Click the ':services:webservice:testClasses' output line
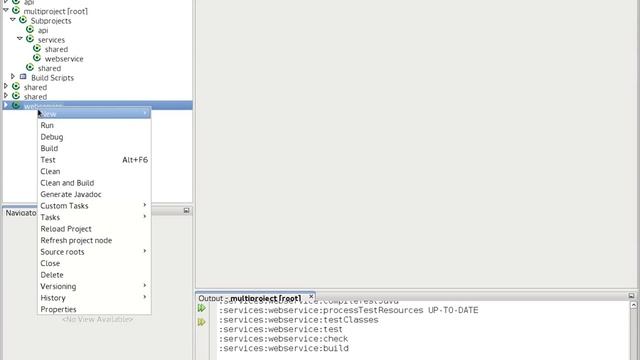This screenshot has height=360, width=640. [299, 320]
